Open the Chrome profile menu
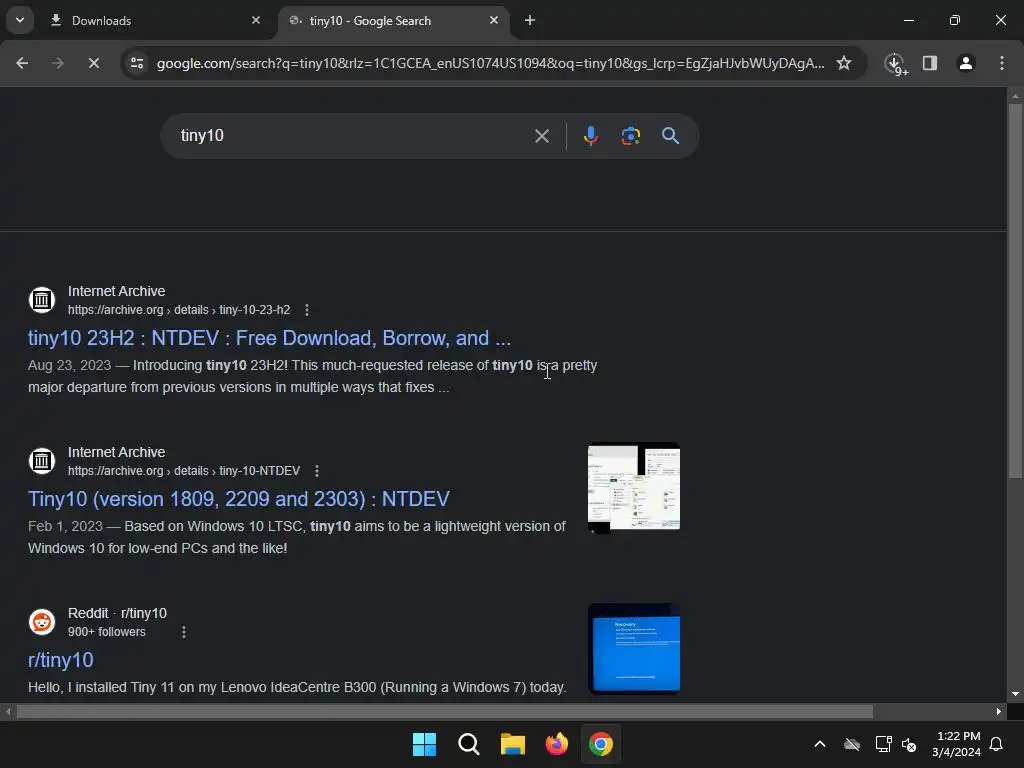Image resolution: width=1024 pixels, height=768 pixels. (966, 63)
